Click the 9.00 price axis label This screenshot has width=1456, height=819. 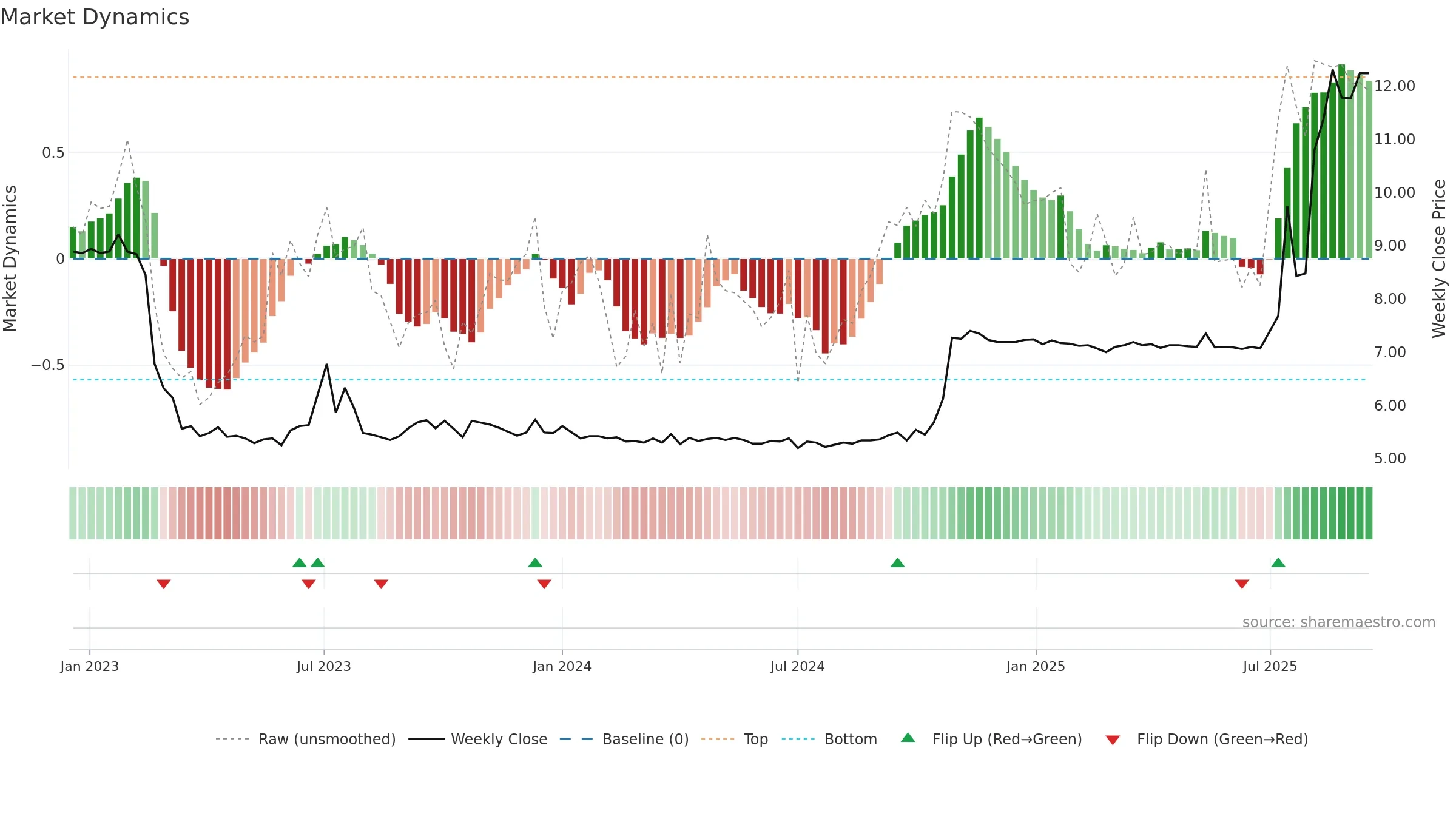click(x=1390, y=245)
